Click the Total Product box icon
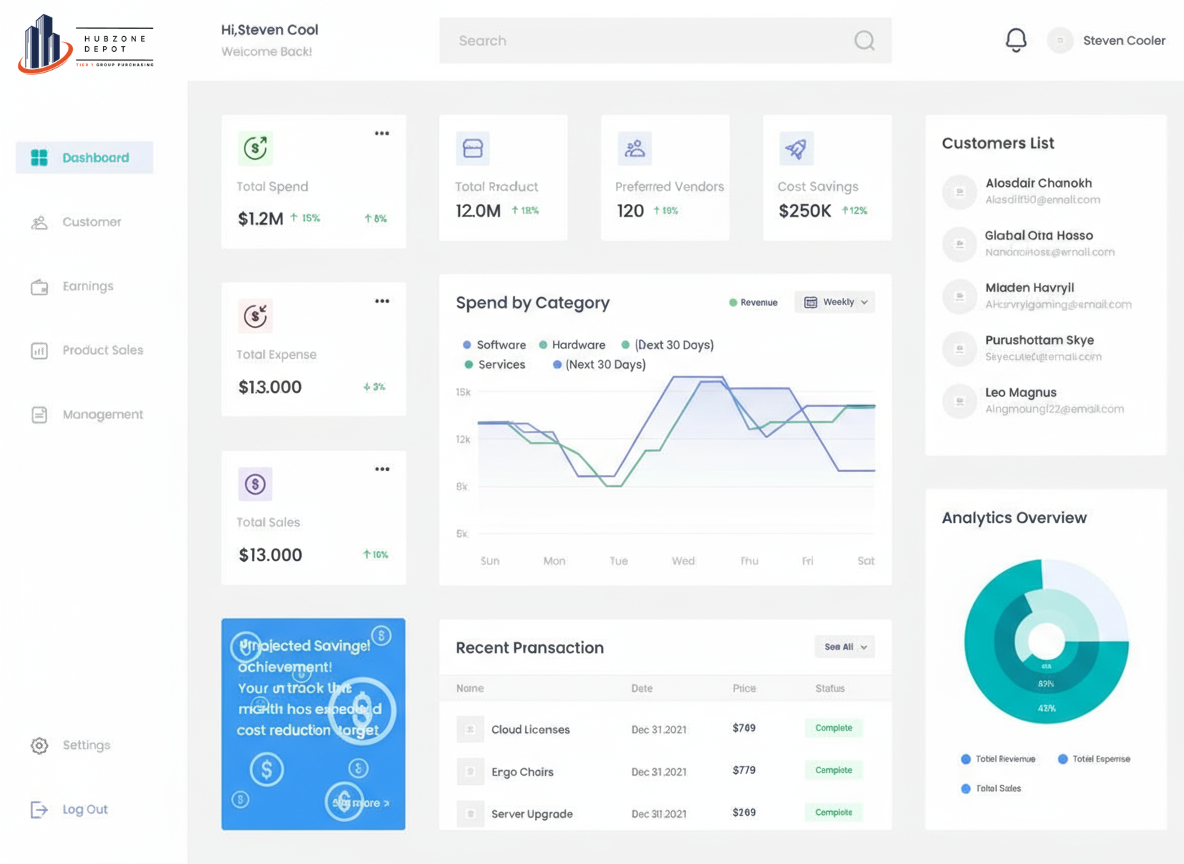This screenshot has width=1184, height=864. click(472, 149)
